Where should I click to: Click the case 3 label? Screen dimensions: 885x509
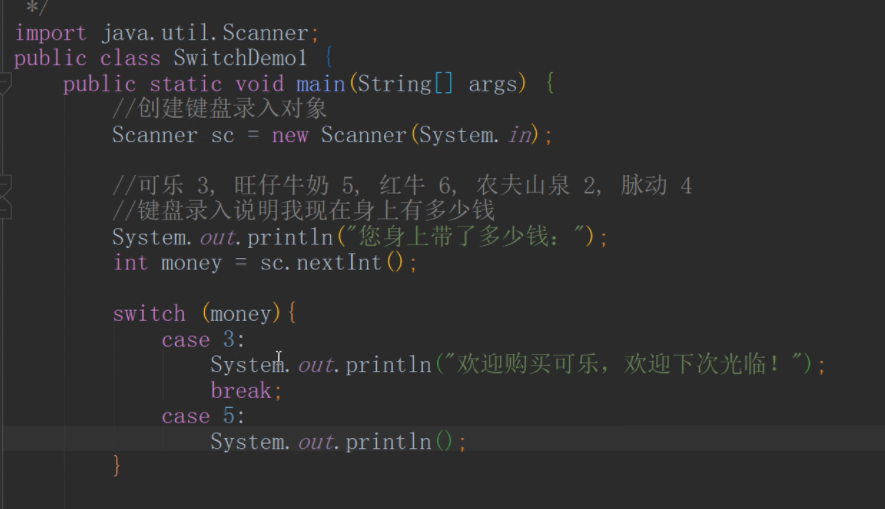coord(198,340)
